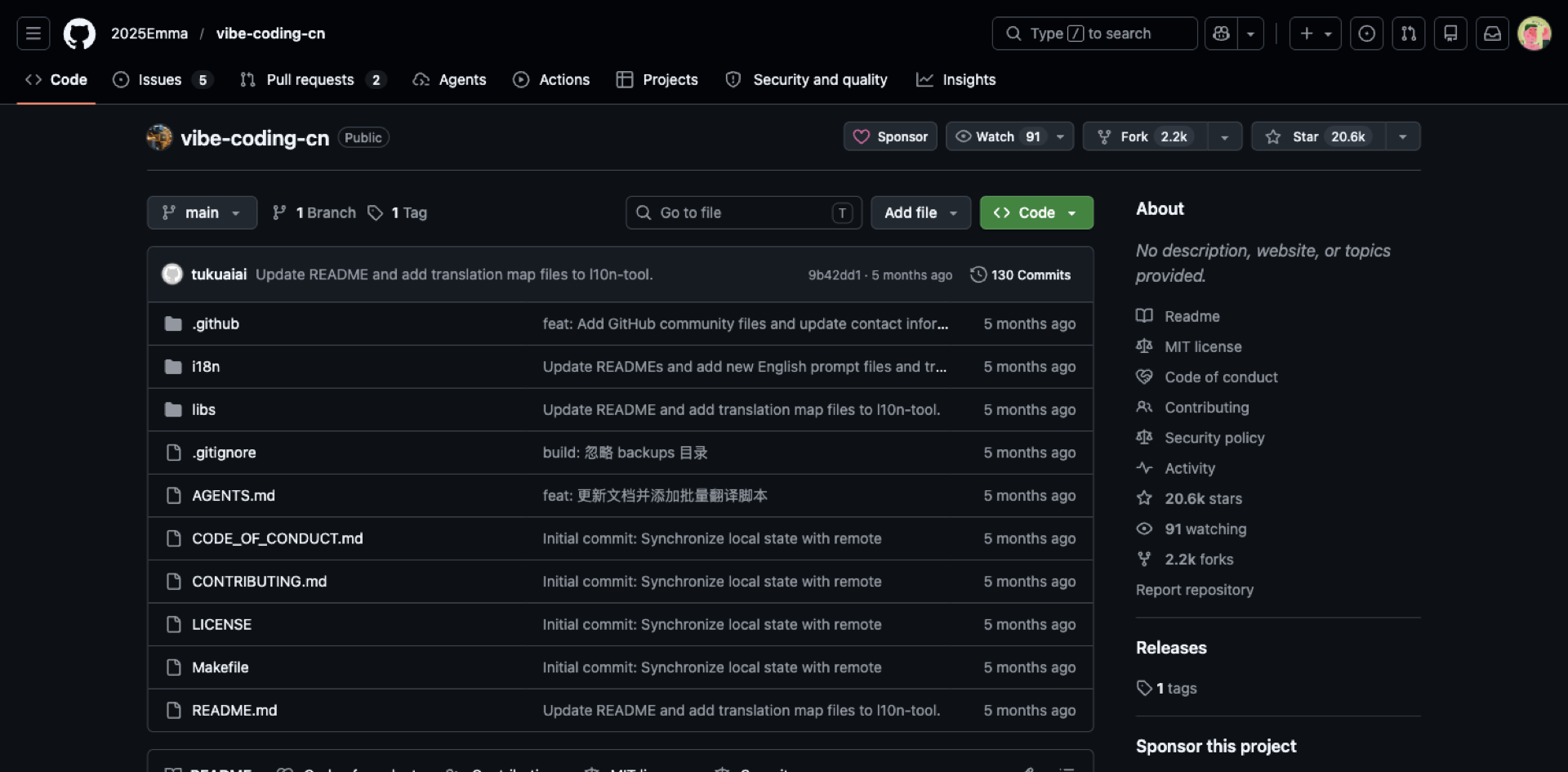View the 1 Branch link
This screenshot has width=1568, height=772.
314,212
